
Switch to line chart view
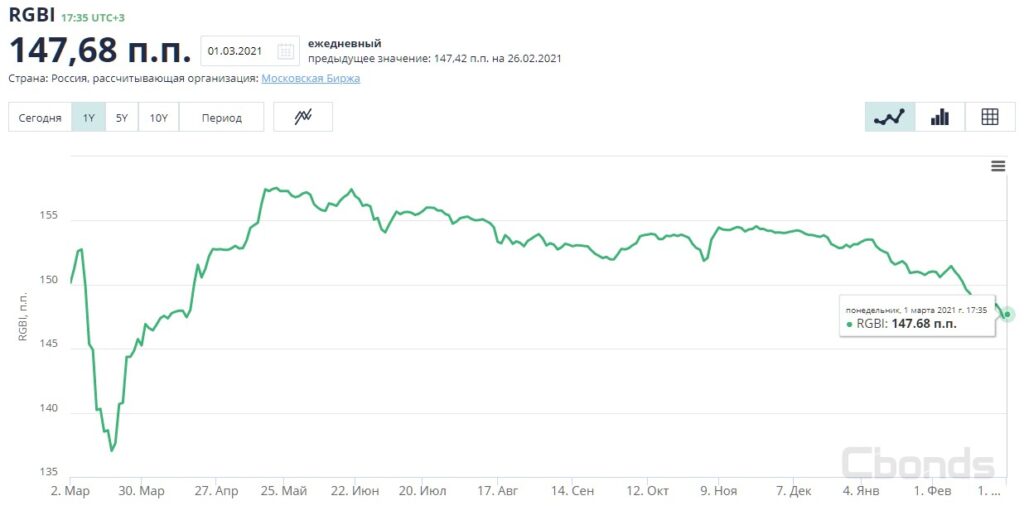point(889,117)
